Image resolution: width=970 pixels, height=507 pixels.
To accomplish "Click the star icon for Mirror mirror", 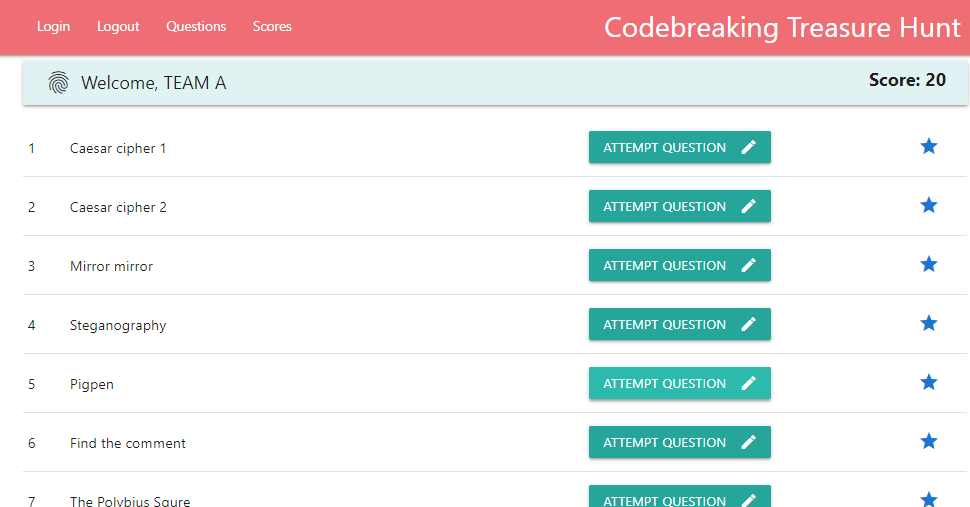I will point(929,265).
